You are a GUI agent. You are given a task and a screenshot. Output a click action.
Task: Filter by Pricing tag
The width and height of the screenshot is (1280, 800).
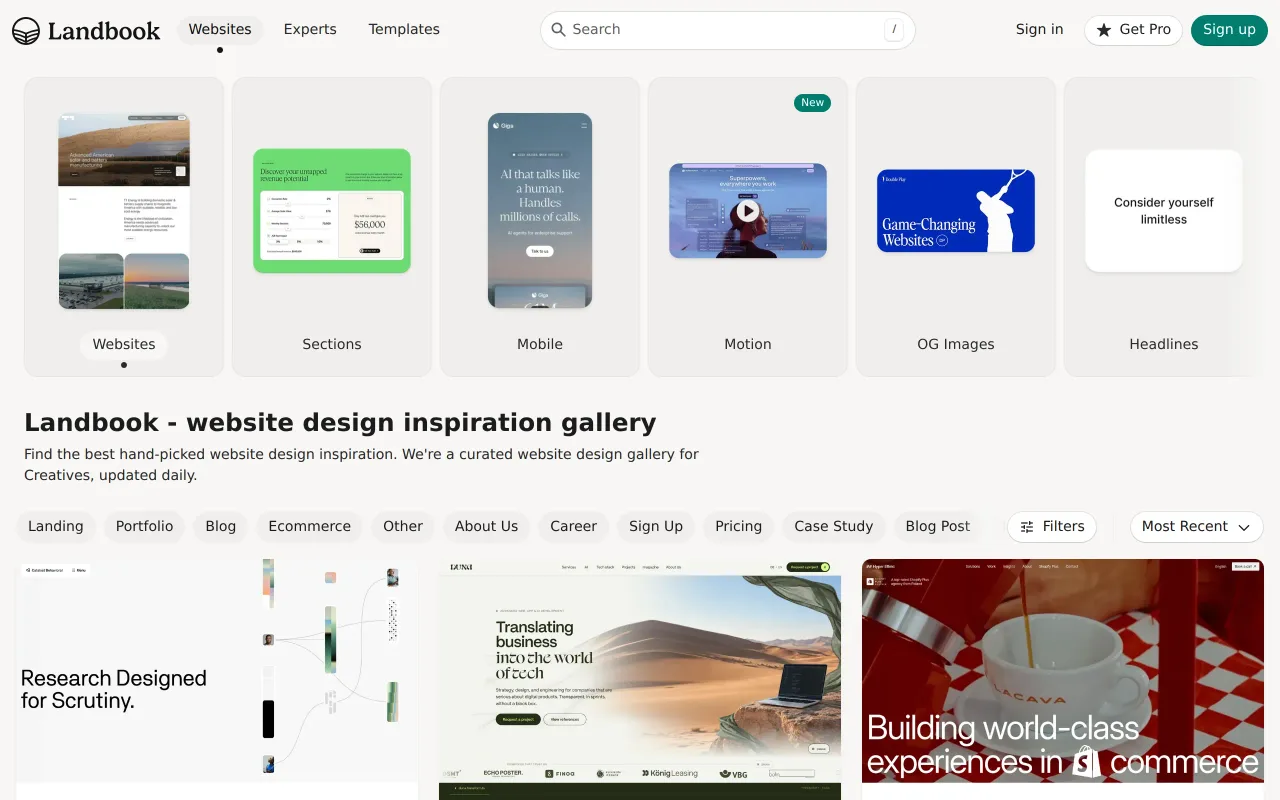pyautogui.click(x=739, y=527)
